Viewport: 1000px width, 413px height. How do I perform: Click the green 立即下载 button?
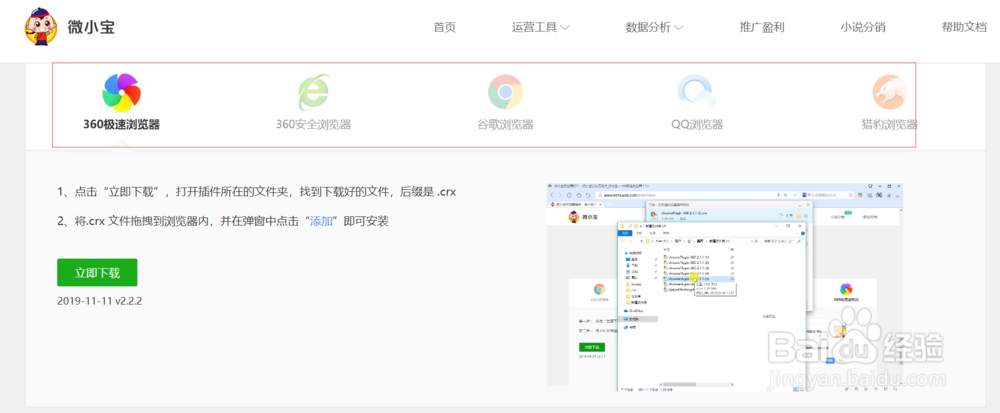tap(97, 273)
